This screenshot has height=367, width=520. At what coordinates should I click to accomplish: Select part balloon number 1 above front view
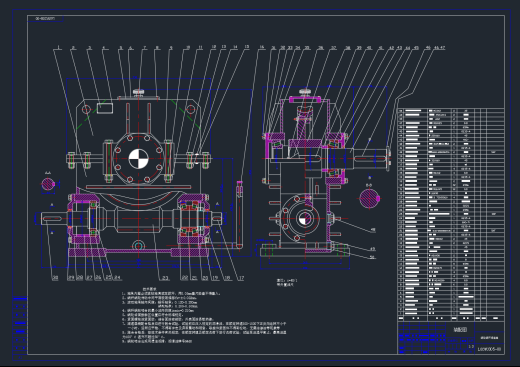[59, 48]
